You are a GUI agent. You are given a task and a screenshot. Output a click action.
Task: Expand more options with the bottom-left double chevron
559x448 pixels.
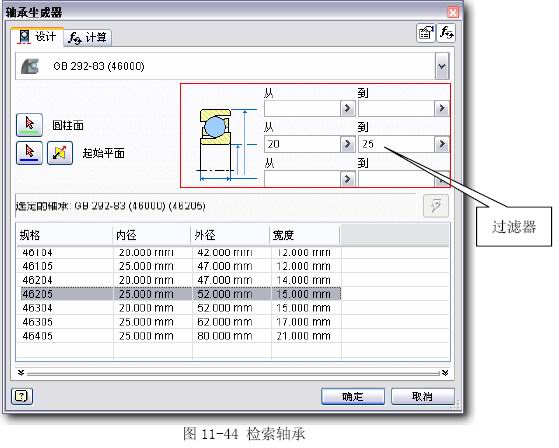click(21, 372)
